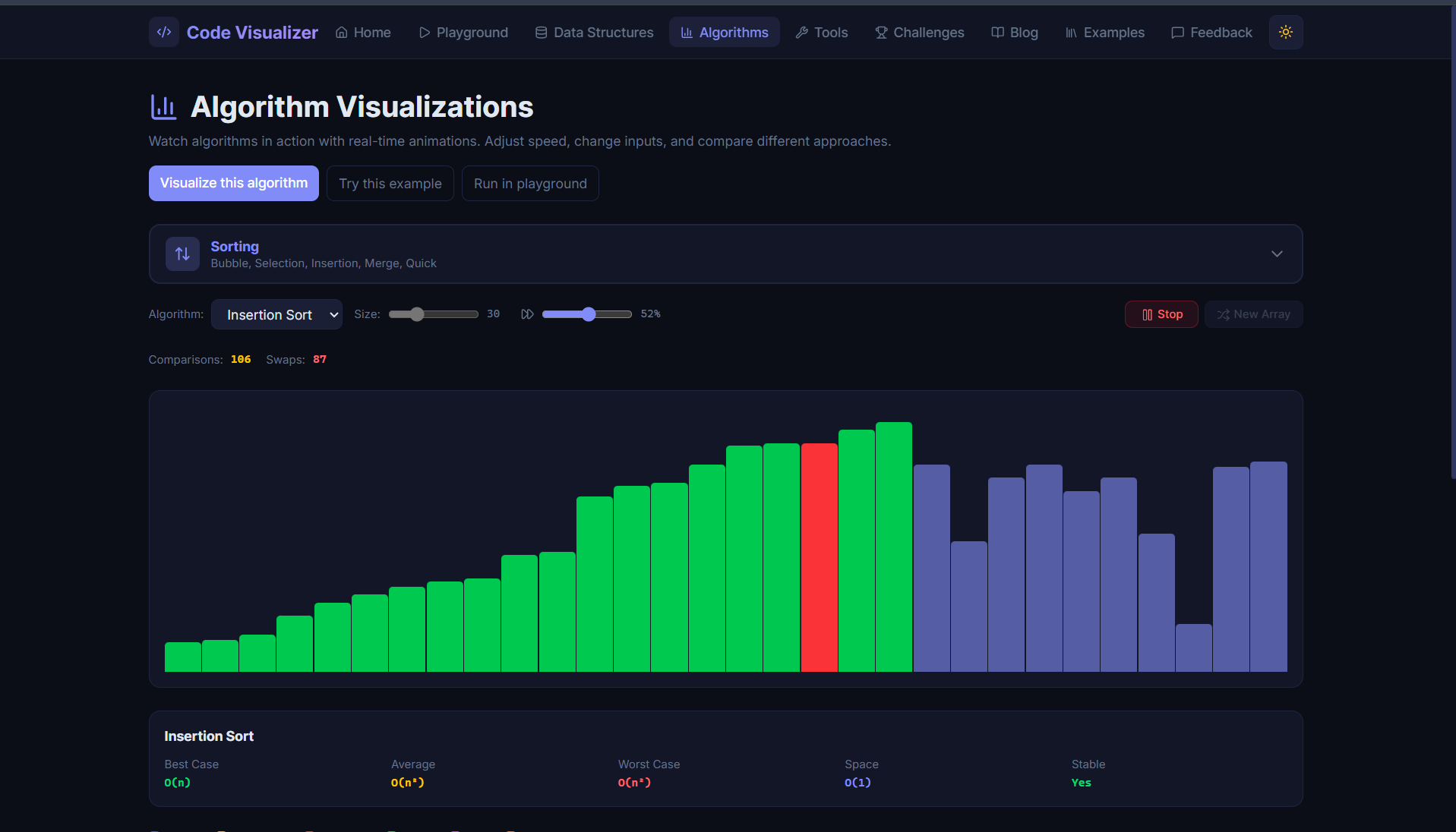Click the size value 30

(x=493, y=314)
